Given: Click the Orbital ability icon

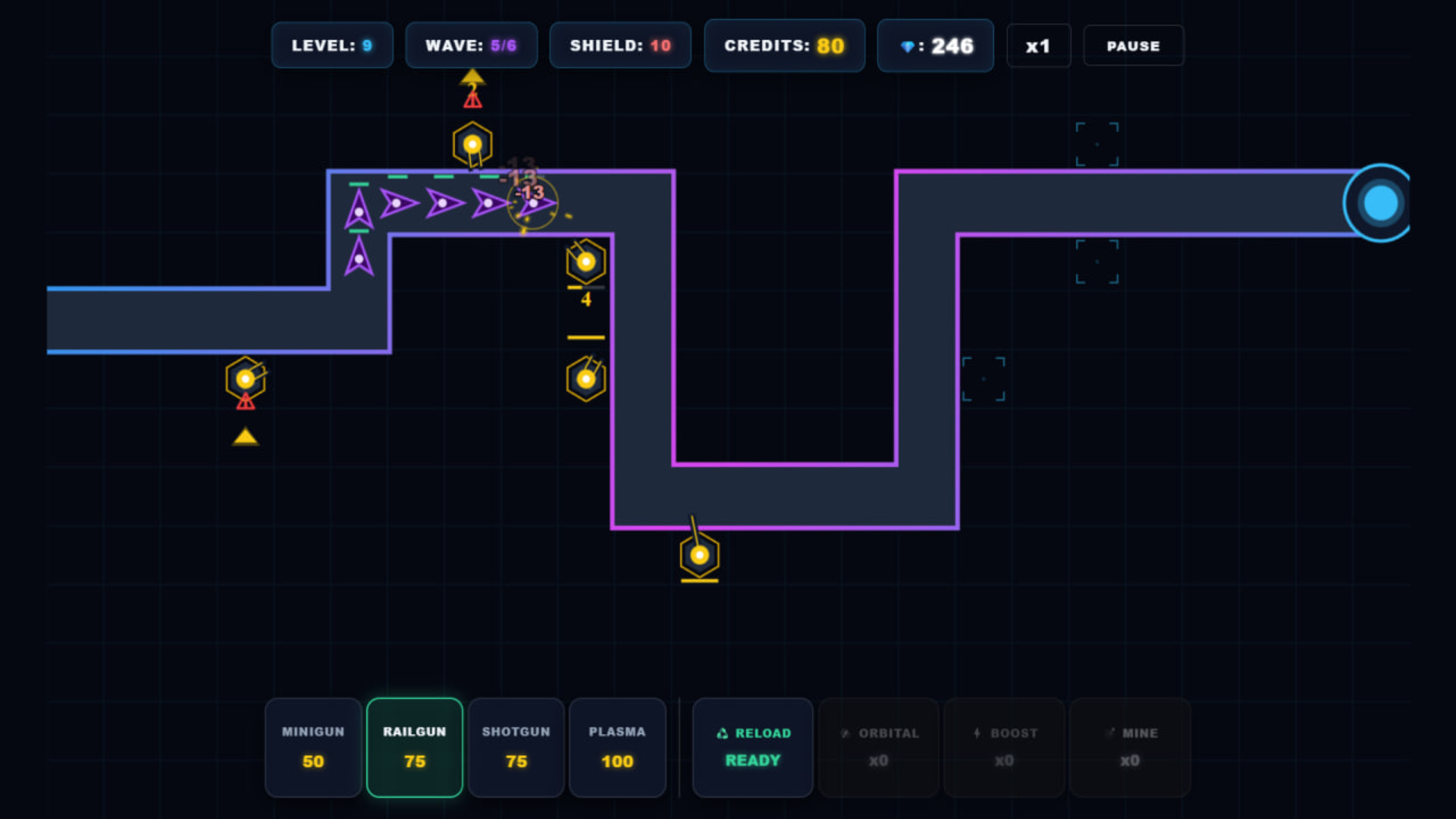Looking at the screenshot, I should pos(878,747).
